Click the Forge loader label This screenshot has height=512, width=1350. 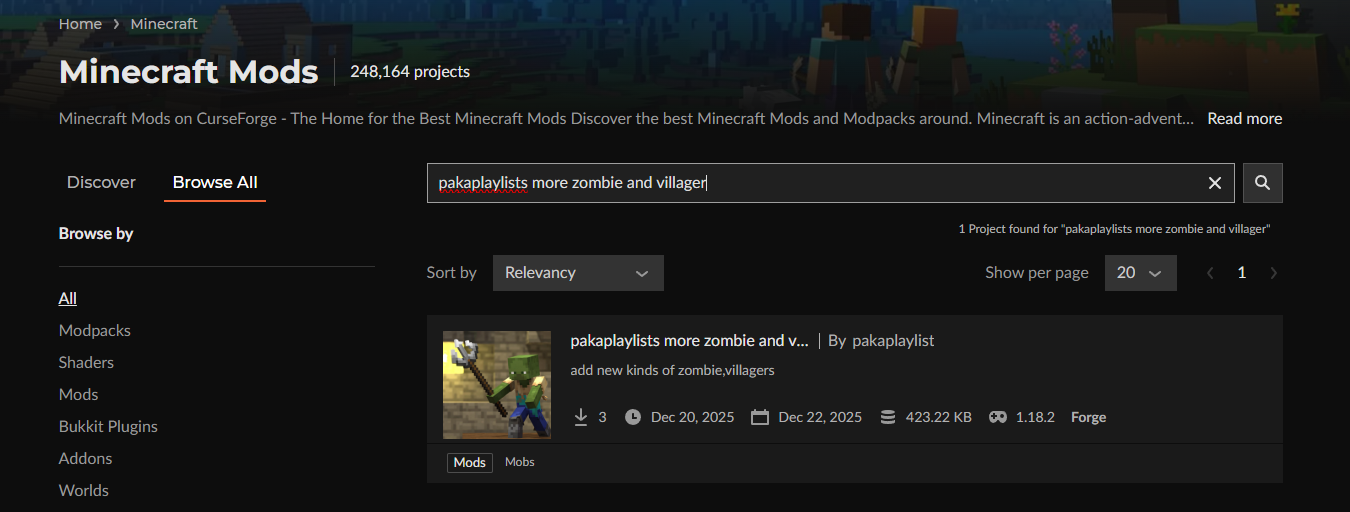[x=1088, y=417]
